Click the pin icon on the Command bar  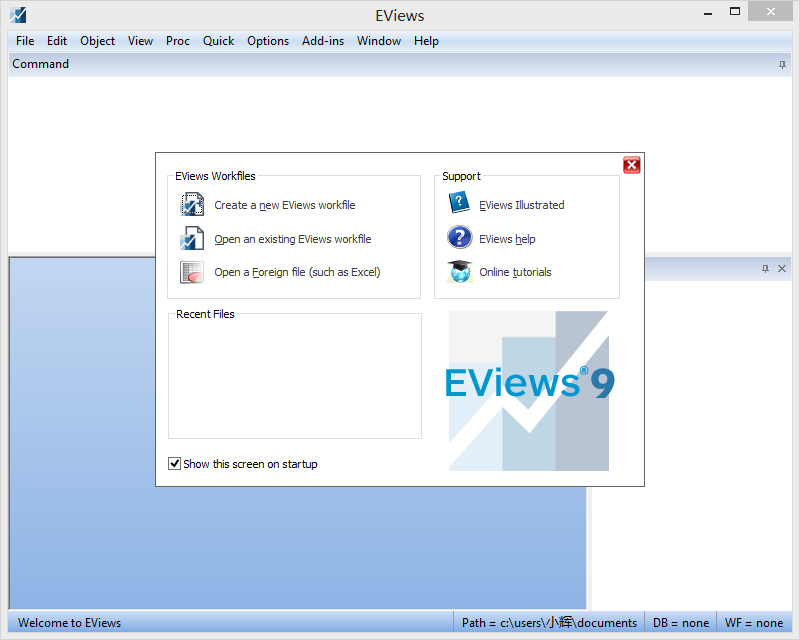coord(781,64)
